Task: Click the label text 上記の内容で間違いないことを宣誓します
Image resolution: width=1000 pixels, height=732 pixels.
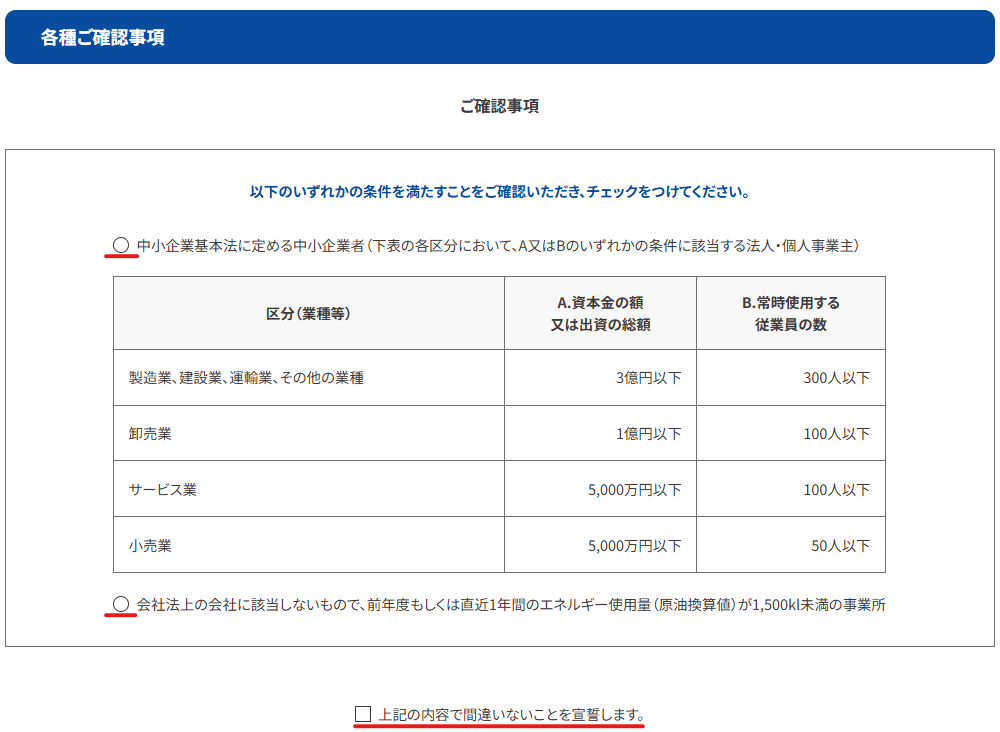Action: coord(511,714)
